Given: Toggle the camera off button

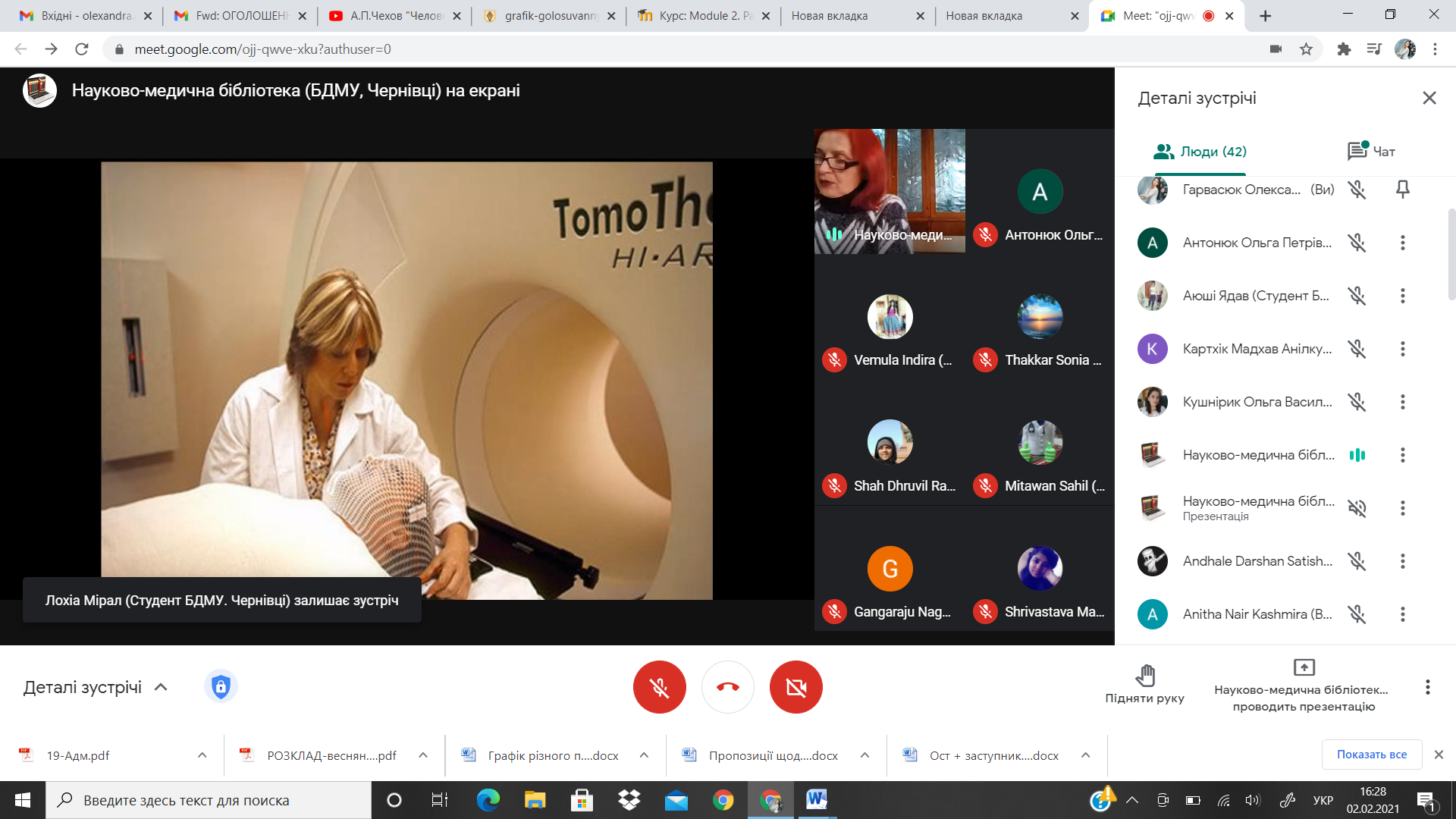Looking at the screenshot, I should [x=795, y=687].
